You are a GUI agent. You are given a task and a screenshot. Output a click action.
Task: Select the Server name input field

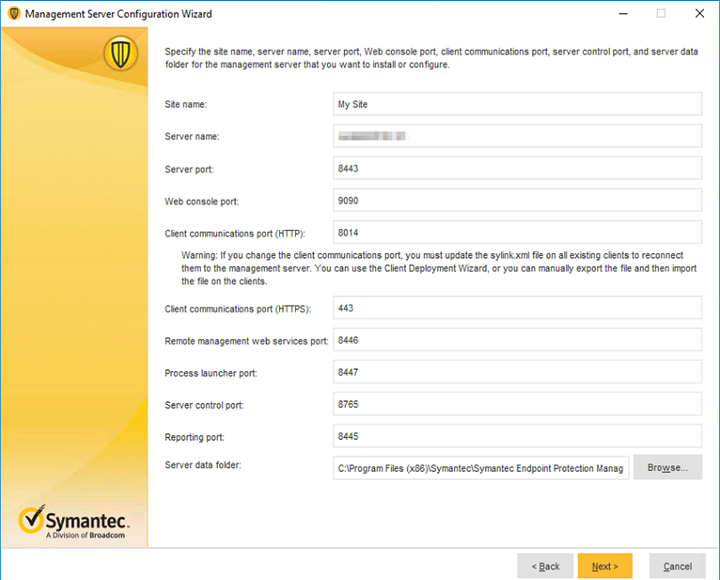pos(517,136)
